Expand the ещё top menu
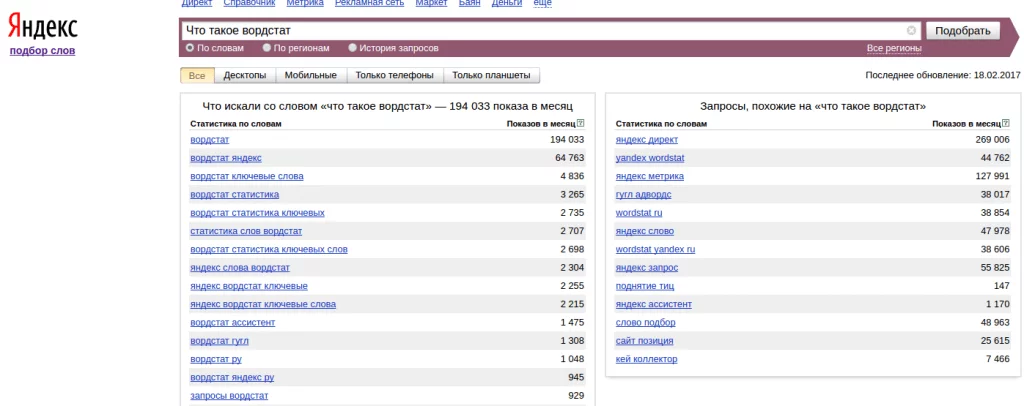 [x=543, y=3]
